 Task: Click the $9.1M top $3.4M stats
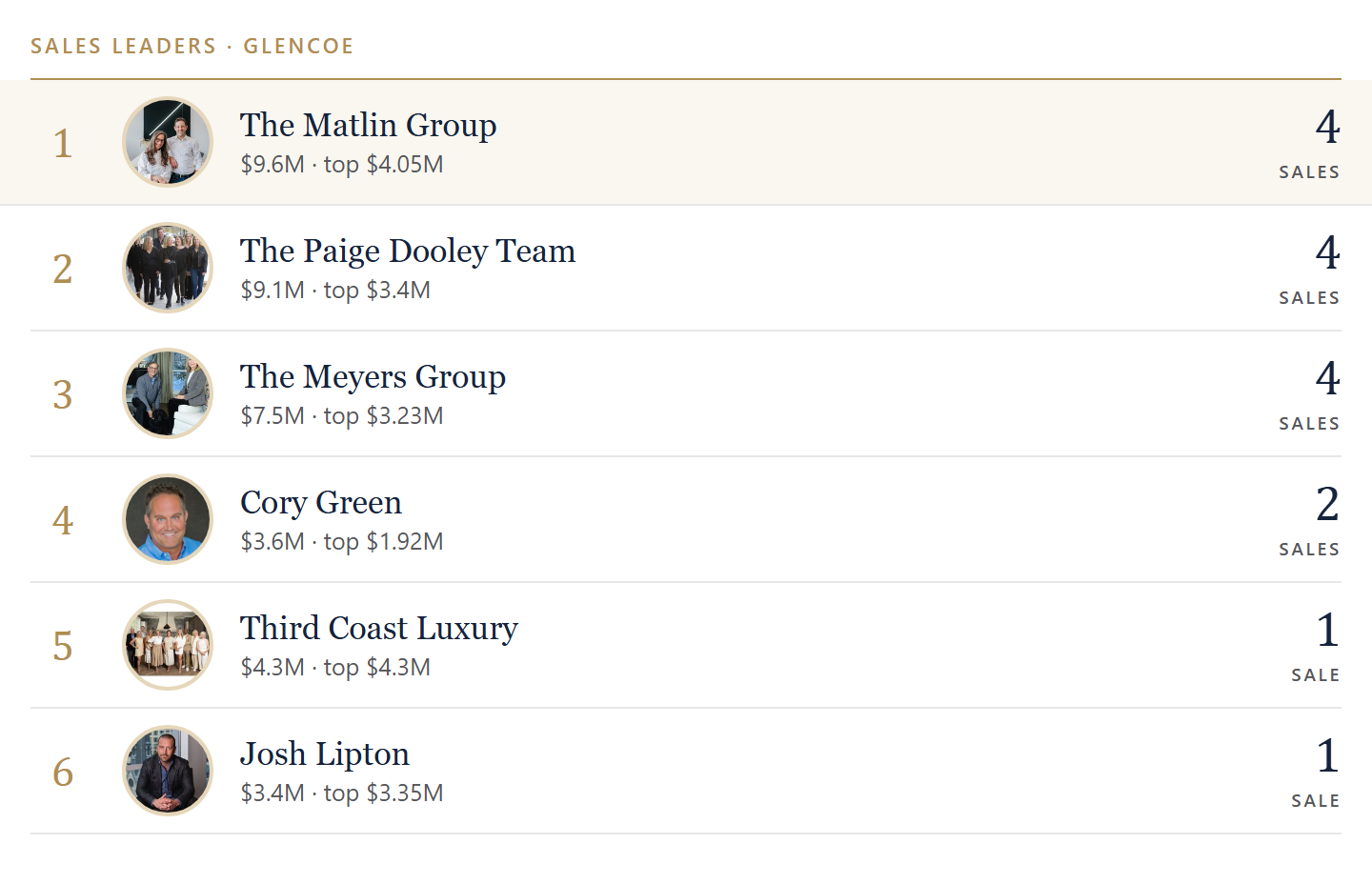335,290
